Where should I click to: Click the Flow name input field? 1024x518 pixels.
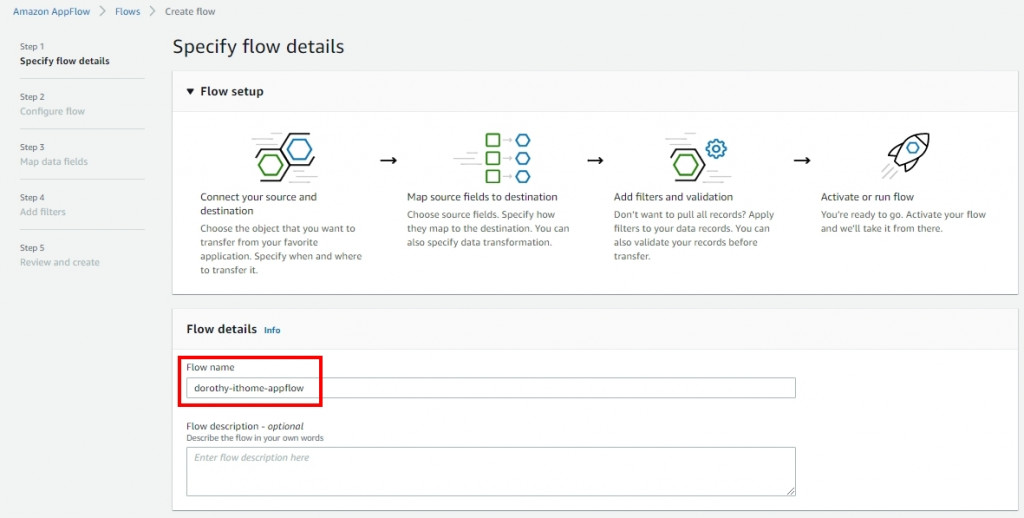tap(490, 387)
